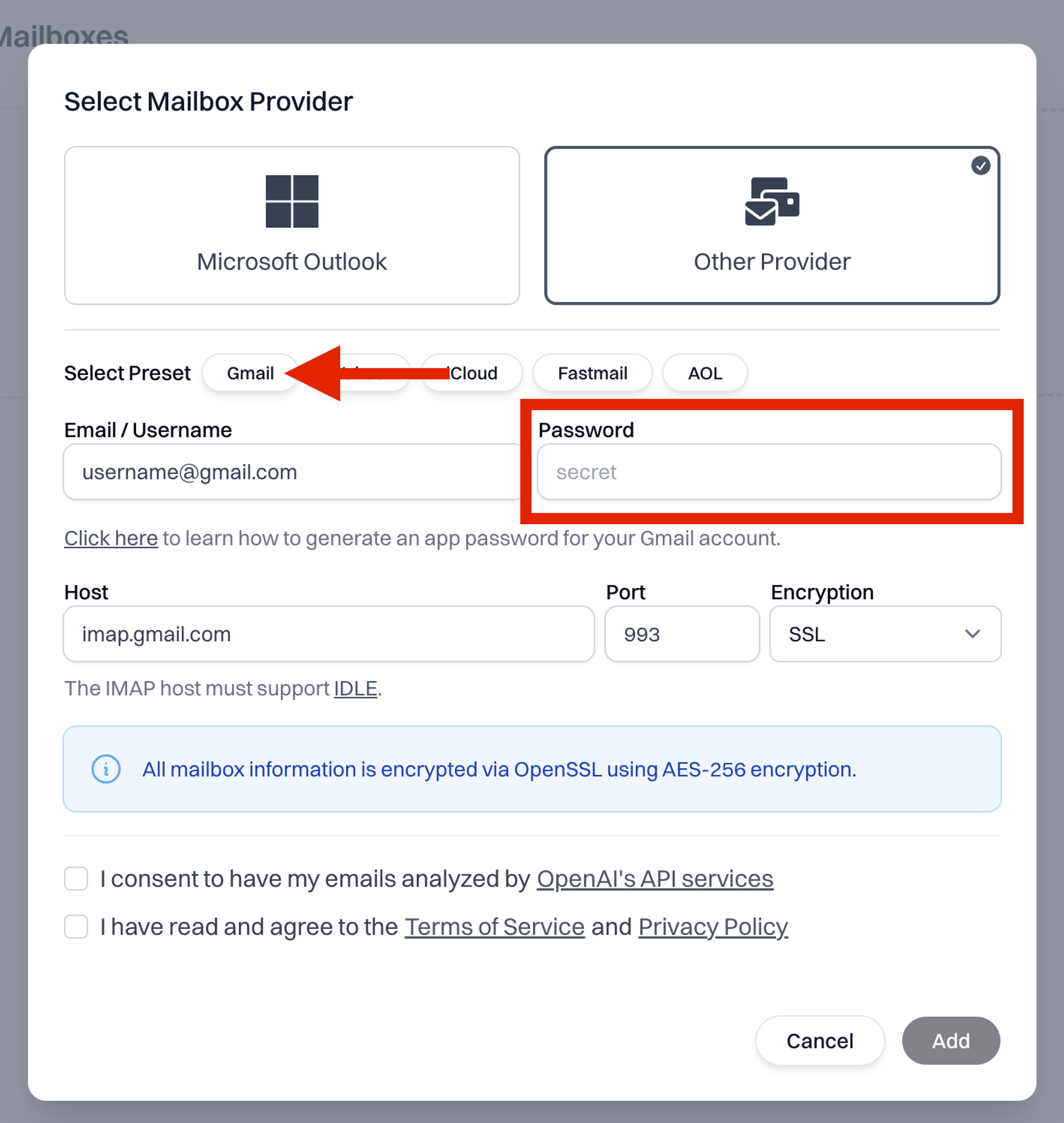Open the Privacy Policy link
This screenshot has height=1123, width=1064.
[713, 927]
